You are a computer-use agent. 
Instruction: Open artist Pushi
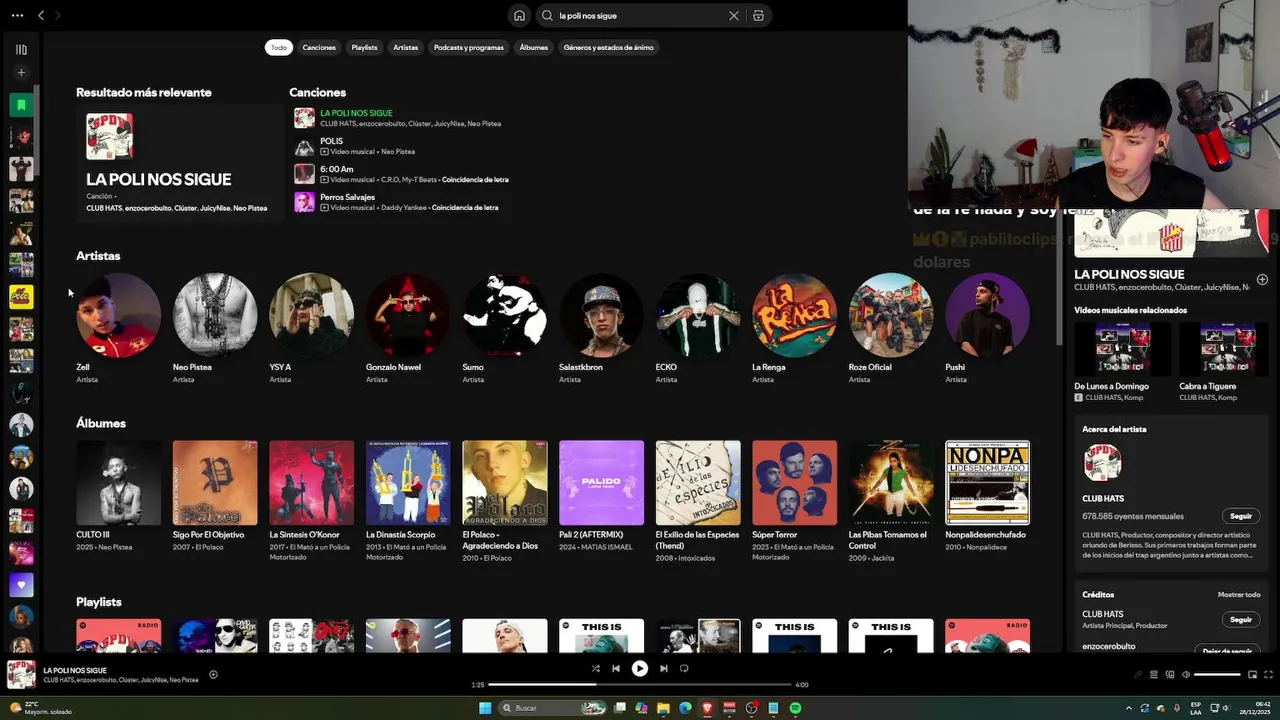pos(988,315)
